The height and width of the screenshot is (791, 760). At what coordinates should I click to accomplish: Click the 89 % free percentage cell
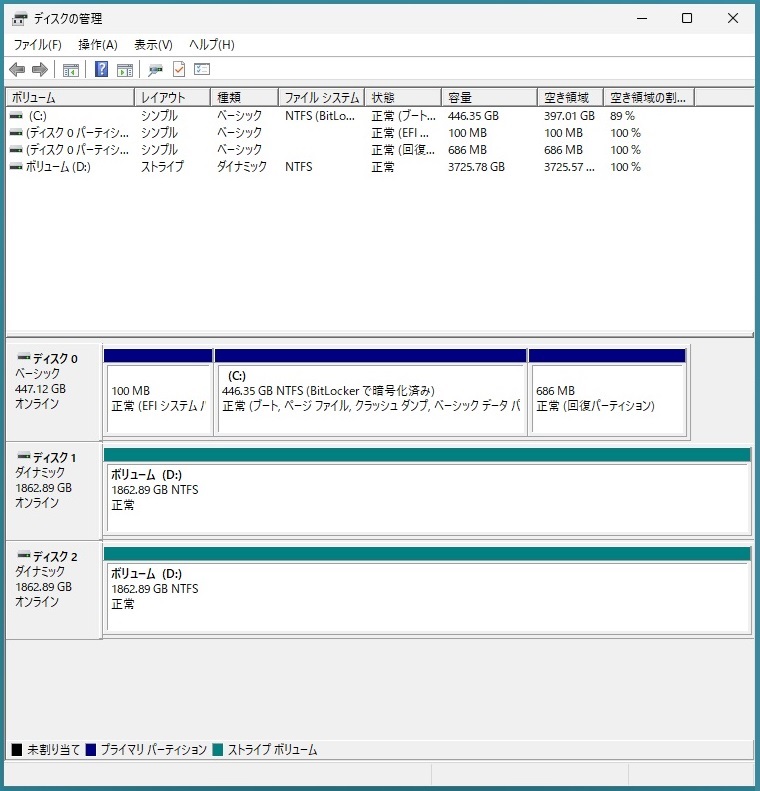622,116
